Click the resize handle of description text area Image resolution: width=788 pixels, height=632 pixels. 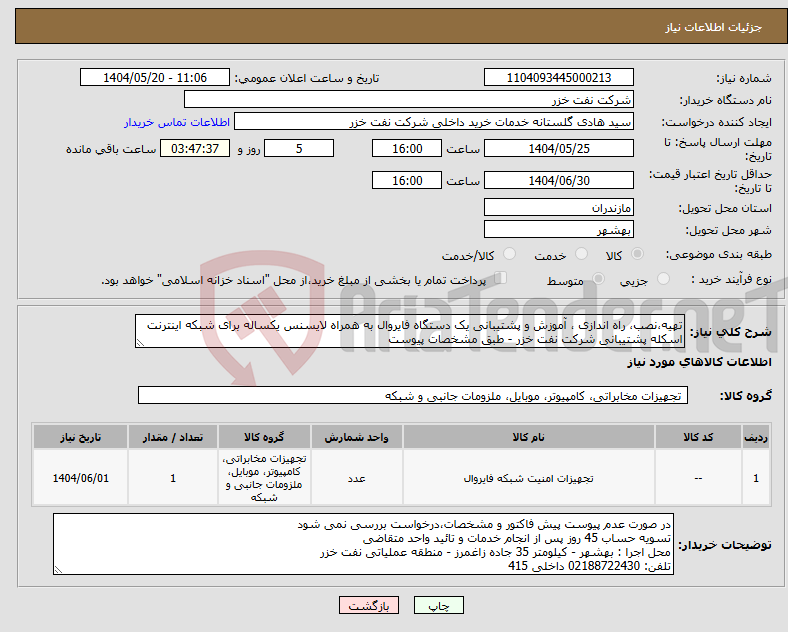pos(140,343)
